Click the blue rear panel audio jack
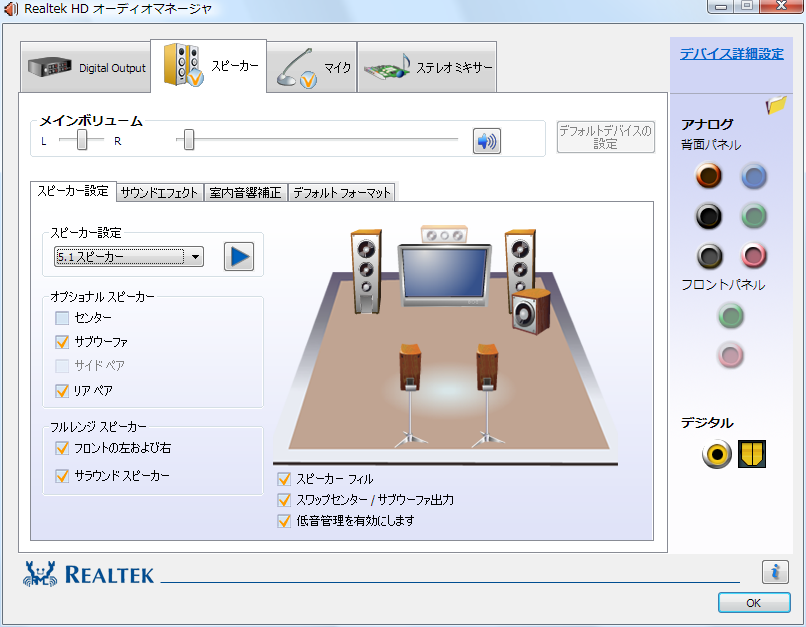This screenshot has width=806, height=627. 754,176
